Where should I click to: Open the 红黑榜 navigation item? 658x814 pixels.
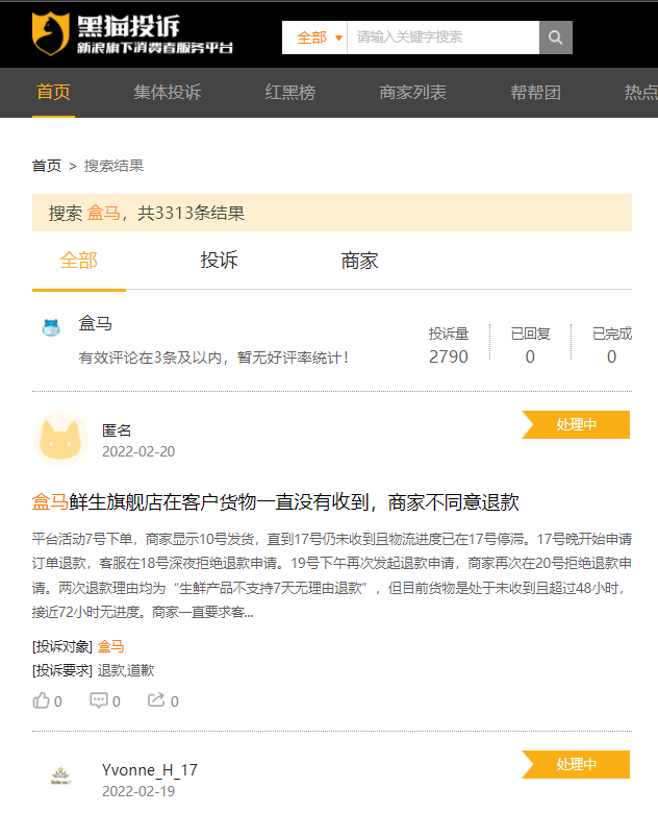(x=290, y=93)
